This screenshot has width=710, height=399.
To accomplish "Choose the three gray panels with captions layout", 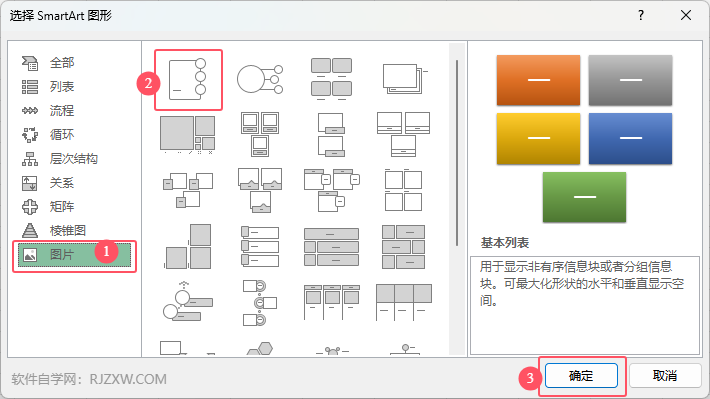I will coord(403,302).
